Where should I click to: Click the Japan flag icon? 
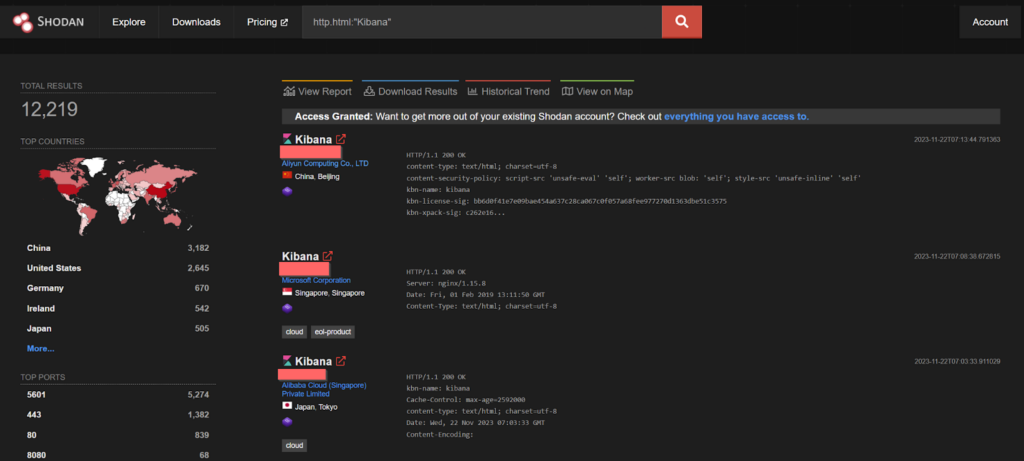(x=287, y=406)
